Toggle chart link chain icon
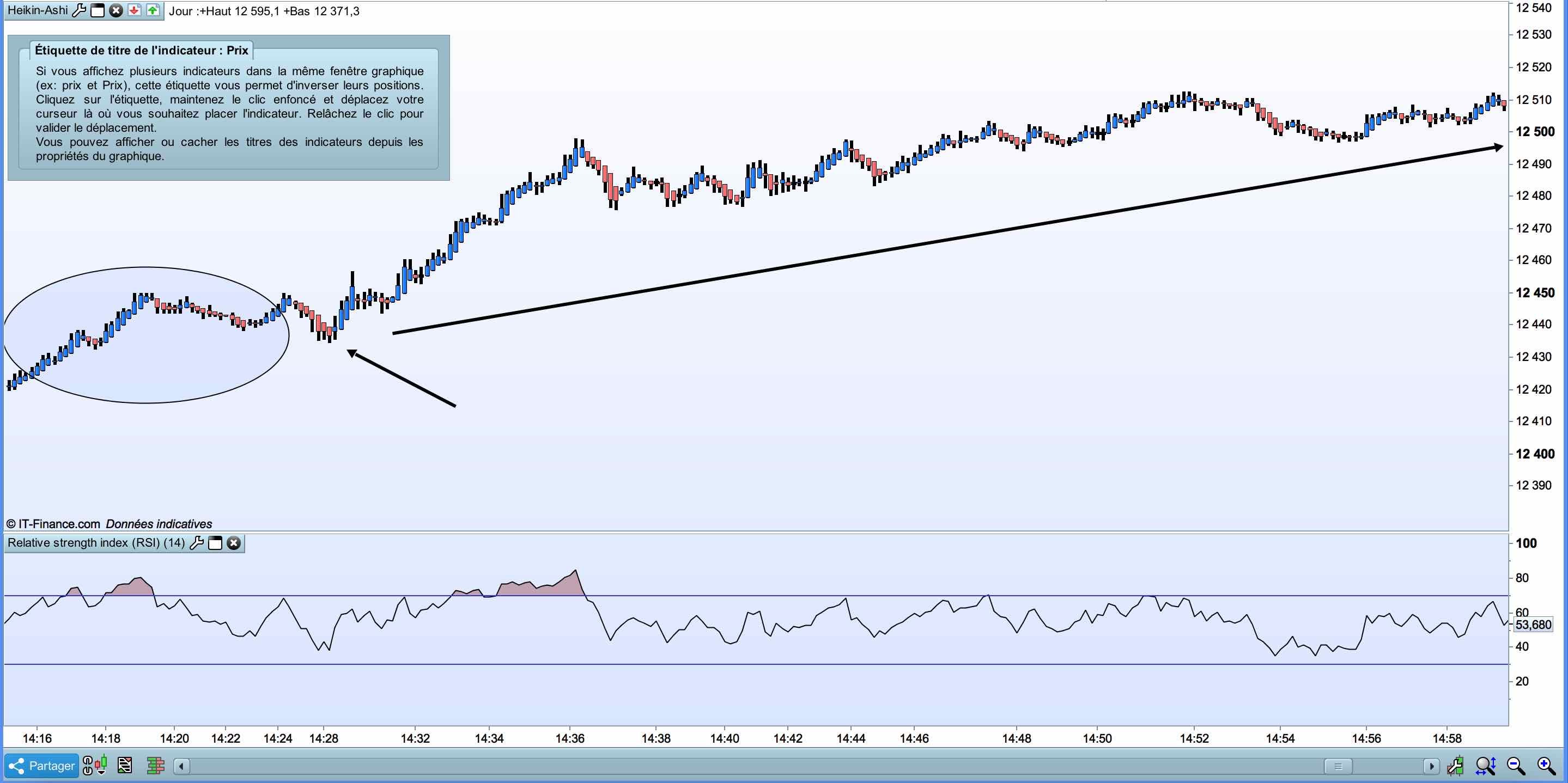1568x783 pixels. 88,766
